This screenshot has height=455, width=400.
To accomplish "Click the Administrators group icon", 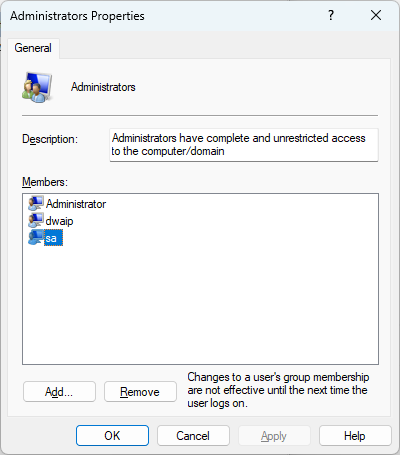I will click(37, 87).
